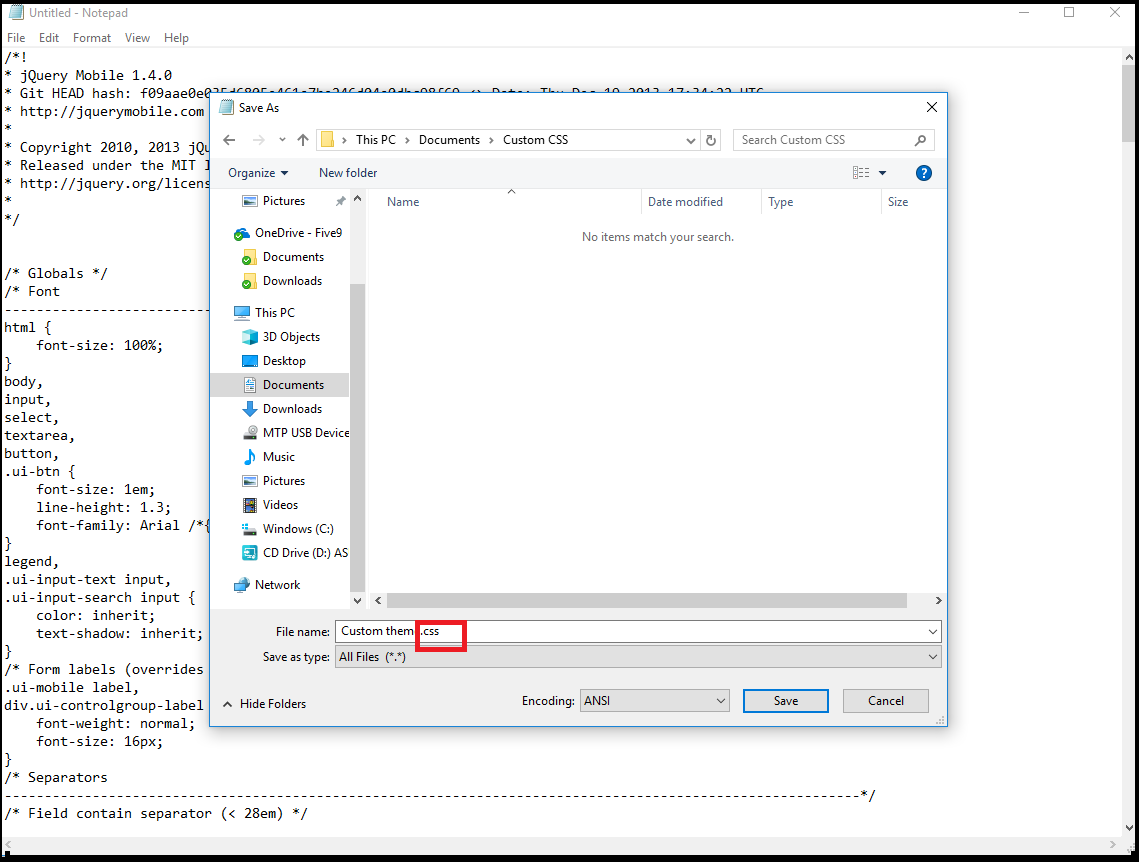
Task: Open Notepad Format menu
Action: [92, 38]
